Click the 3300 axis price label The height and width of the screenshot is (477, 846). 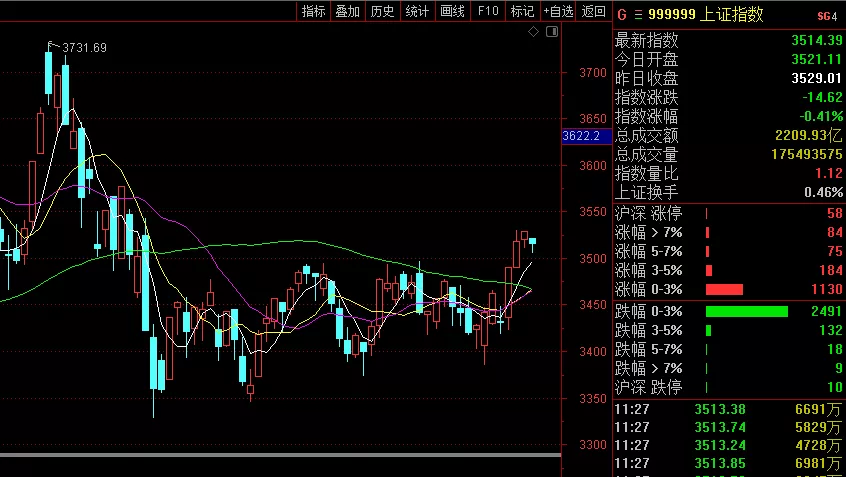click(x=593, y=445)
